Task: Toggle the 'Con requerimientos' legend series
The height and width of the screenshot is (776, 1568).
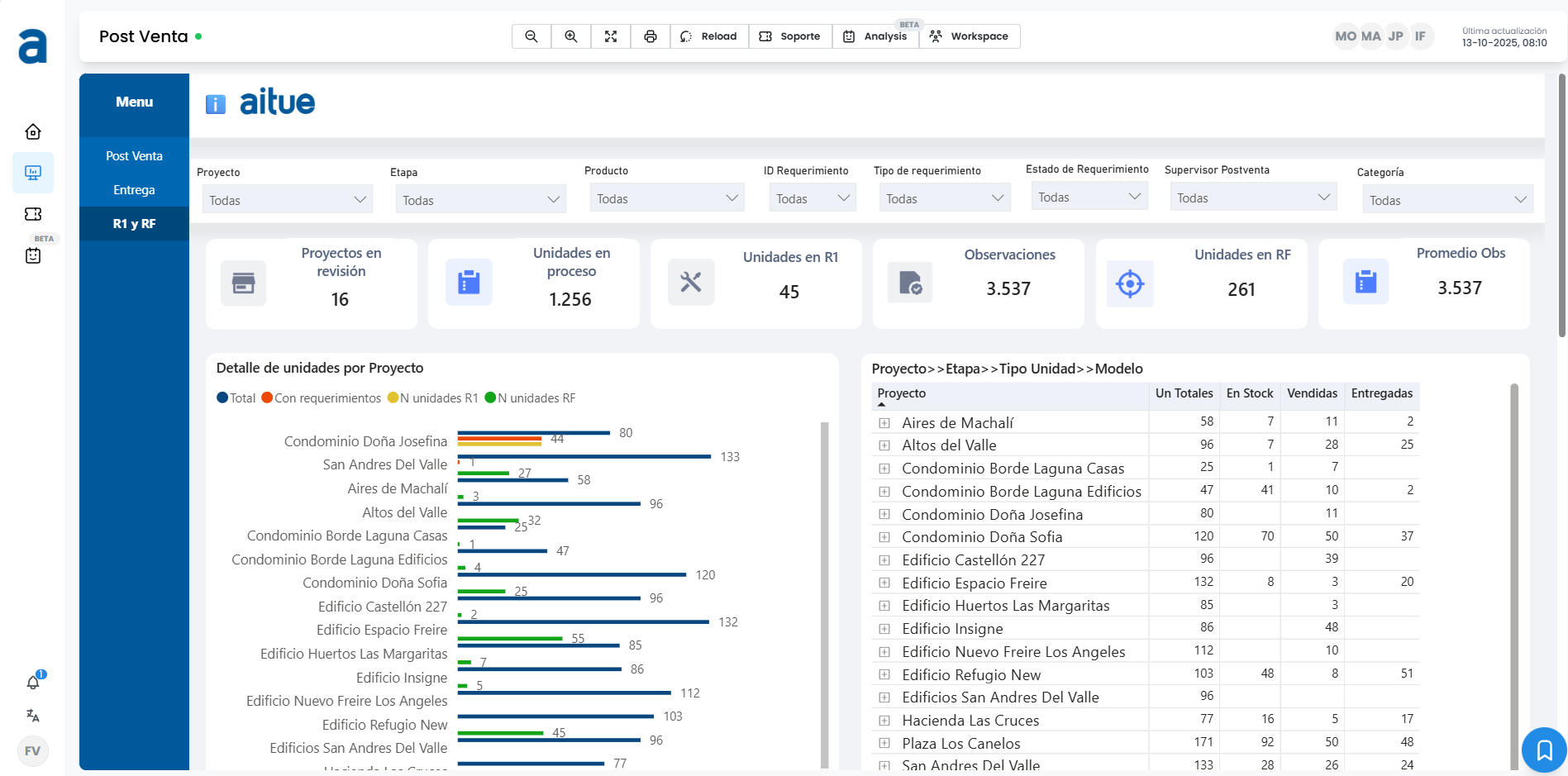Action: pyautogui.click(x=321, y=398)
